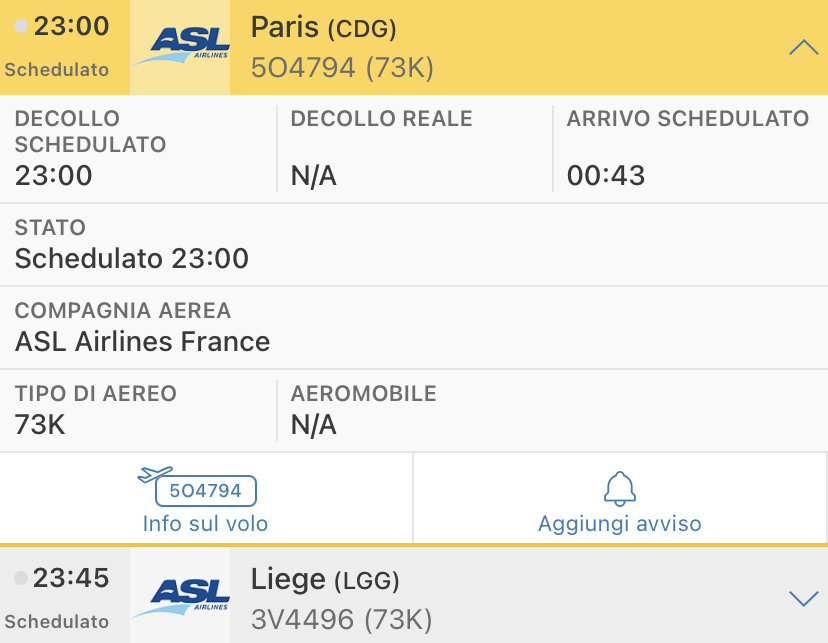Click ASL Airlines France company name

point(142,342)
